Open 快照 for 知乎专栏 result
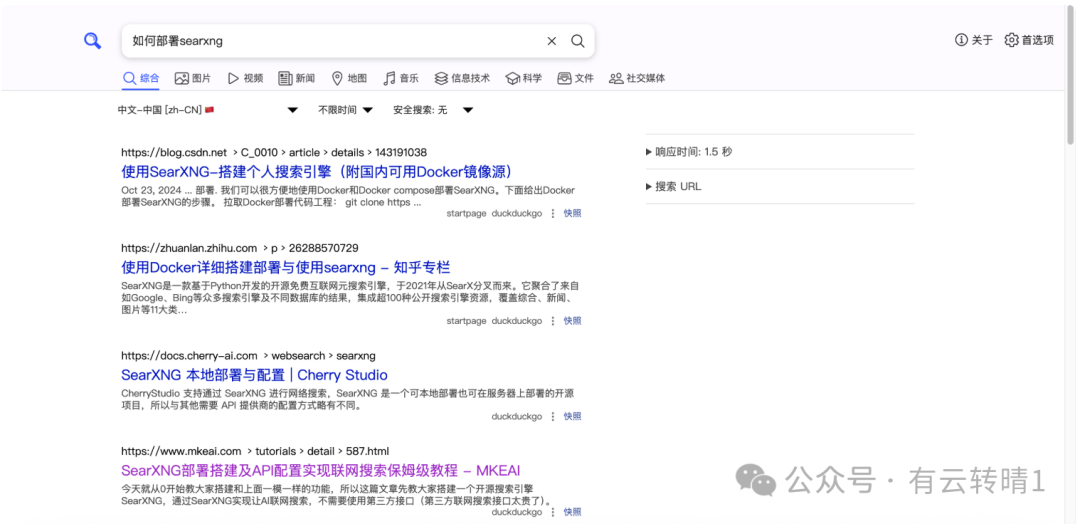 (572, 321)
